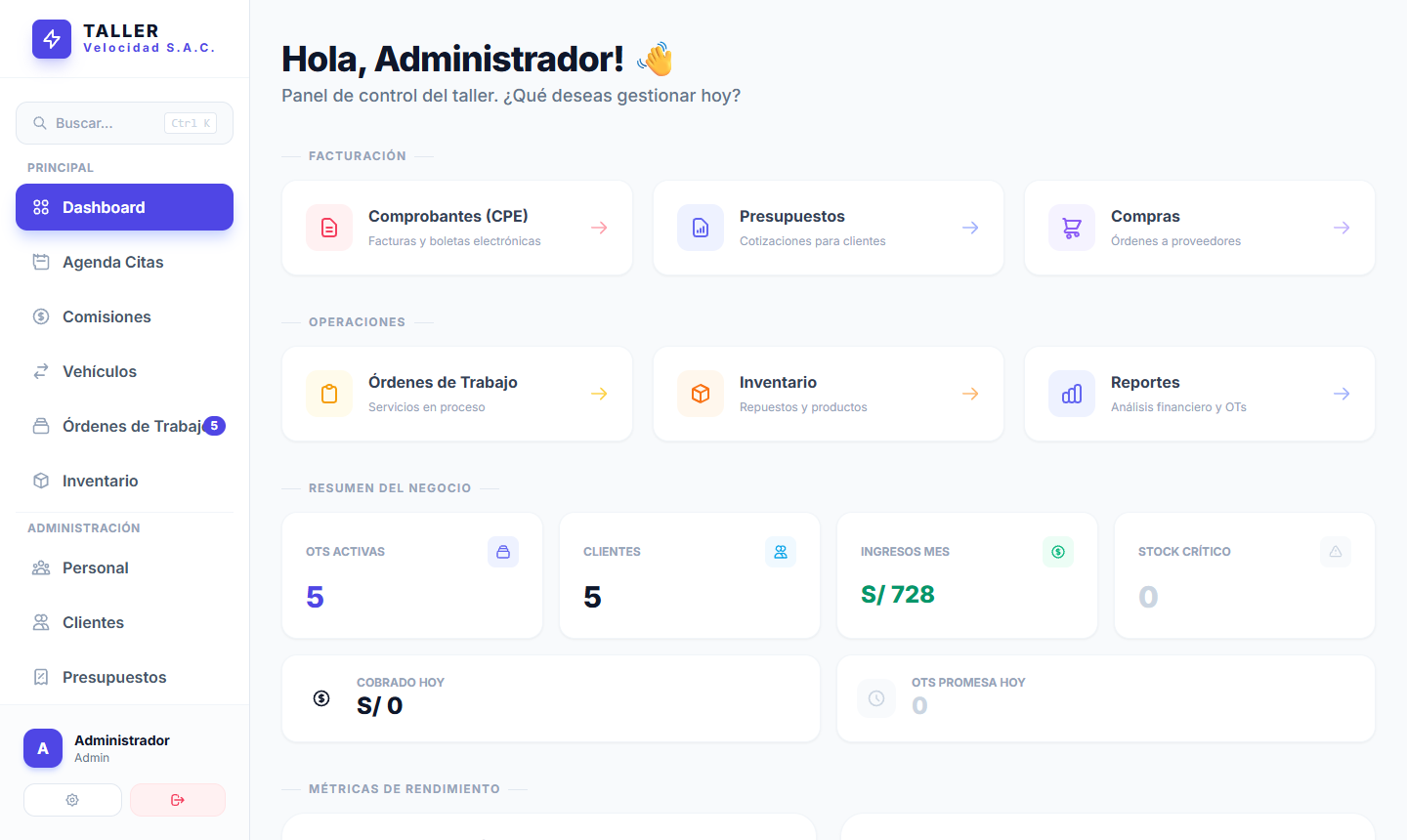Click the Administrador avatar letter A
Image resolution: width=1407 pixels, height=840 pixels.
pos(43,748)
